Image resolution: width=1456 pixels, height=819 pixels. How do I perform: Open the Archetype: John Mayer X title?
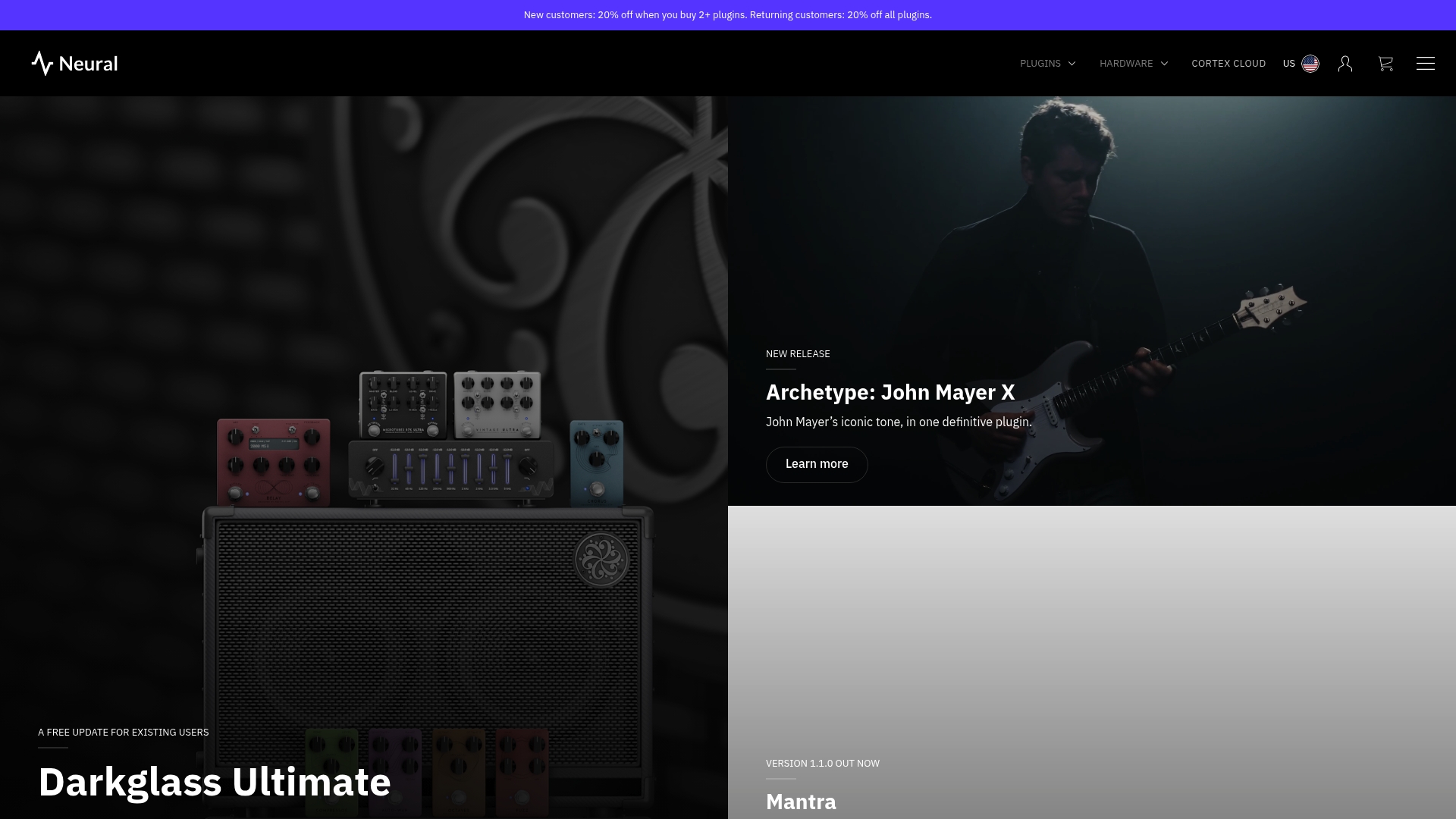[x=890, y=392]
